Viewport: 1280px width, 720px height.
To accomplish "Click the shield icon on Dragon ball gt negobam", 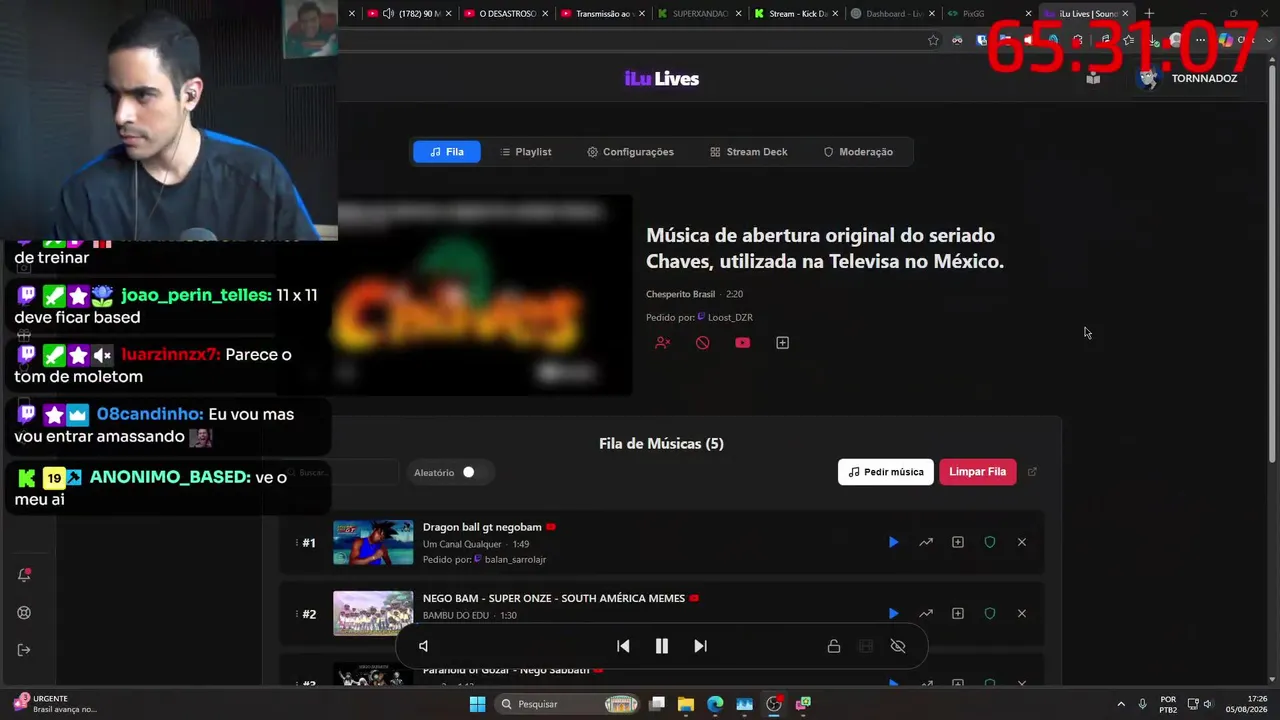I will click(x=990, y=542).
